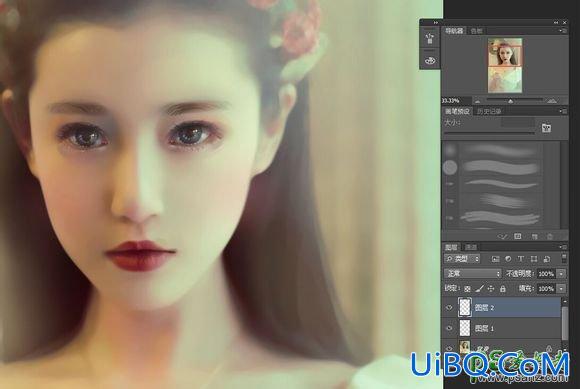The height and width of the screenshot is (389, 580).
Task: Open the Preset Manager icon below brushes
Action: [518, 236]
